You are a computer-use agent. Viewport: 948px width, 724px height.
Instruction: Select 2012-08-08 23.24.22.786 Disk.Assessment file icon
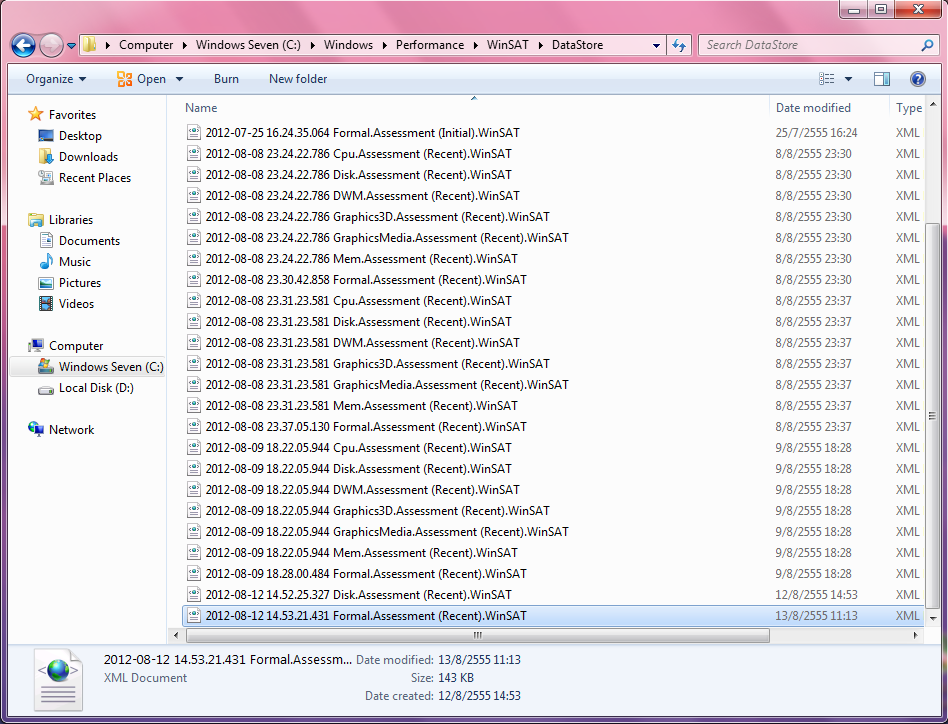click(193, 175)
